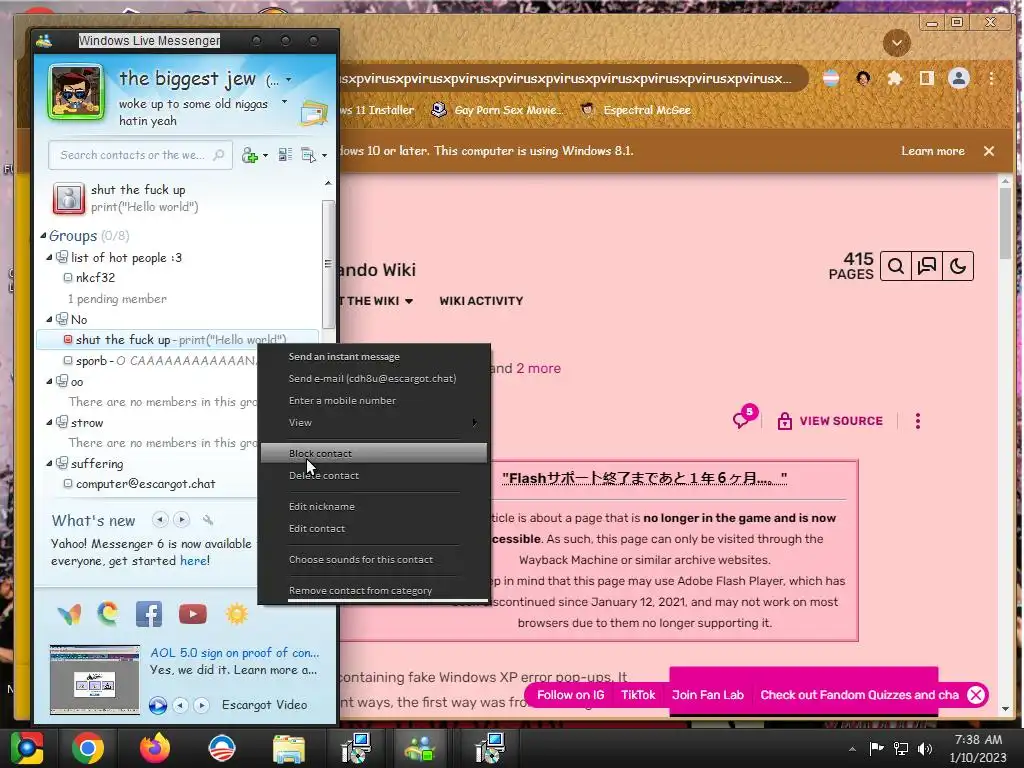The height and width of the screenshot is (768, 1024).
Task: Click the Messenger mail inbox icon
Action: 314,114
